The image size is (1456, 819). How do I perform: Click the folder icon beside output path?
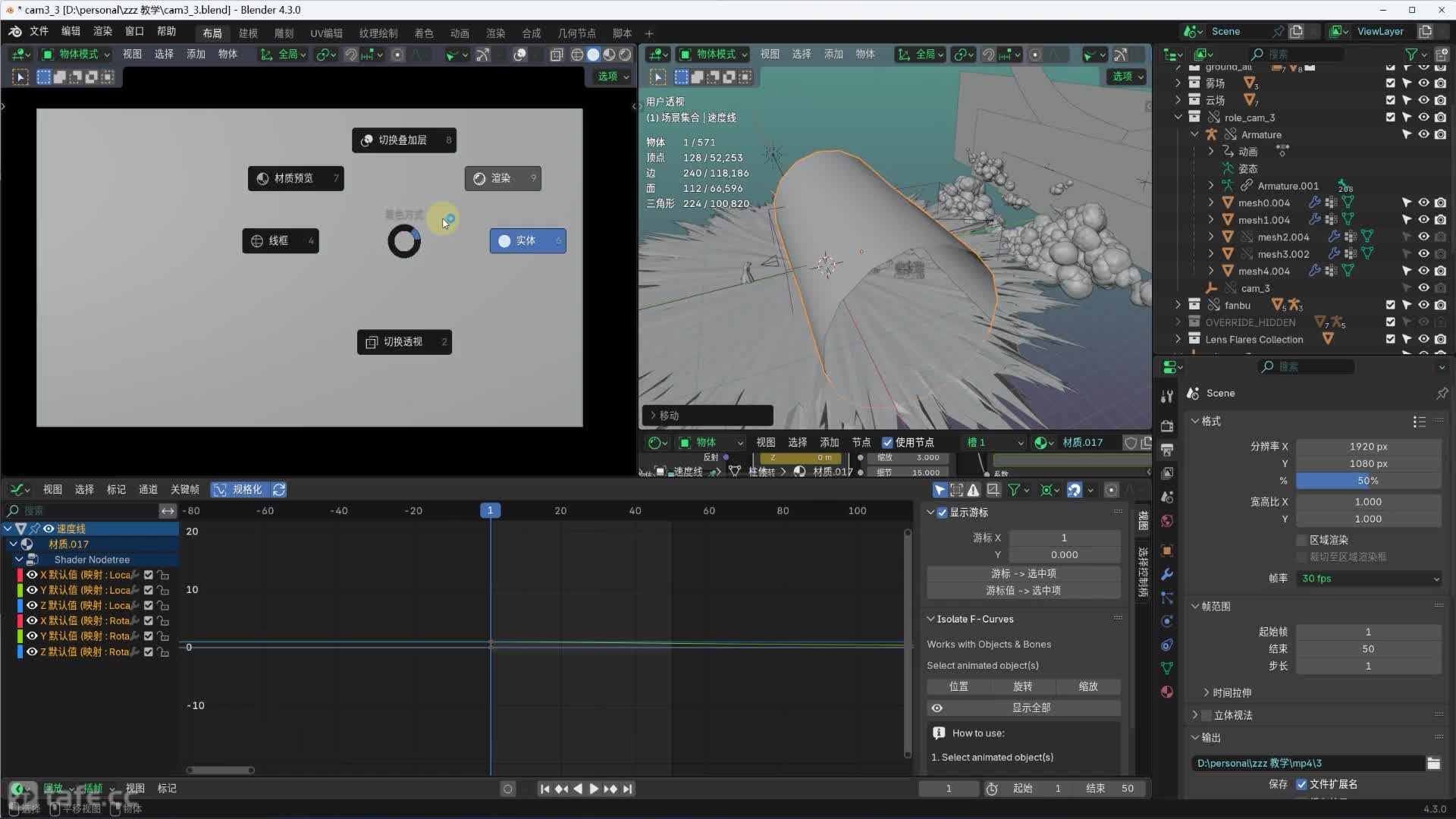[x=1433, y=764]
